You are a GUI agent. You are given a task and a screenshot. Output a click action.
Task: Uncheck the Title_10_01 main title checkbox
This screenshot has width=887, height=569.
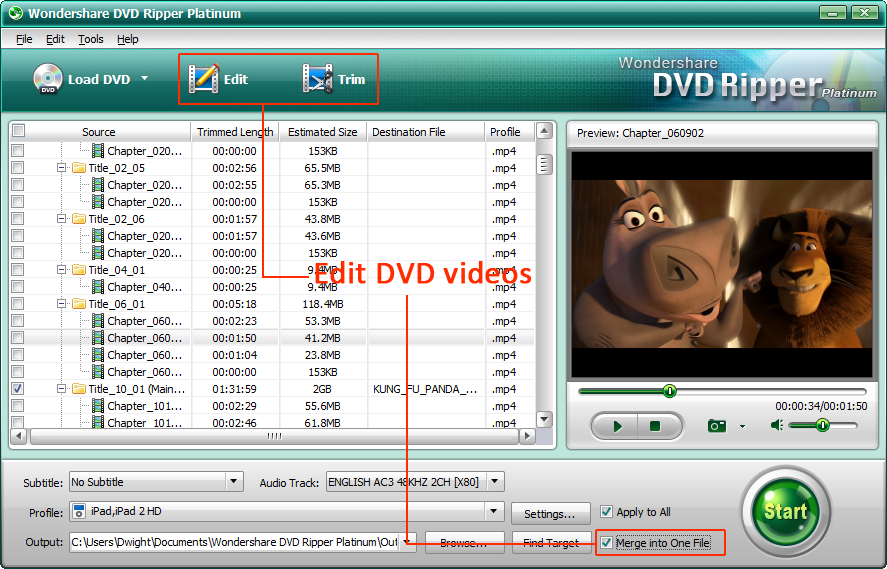coord(18,388)
